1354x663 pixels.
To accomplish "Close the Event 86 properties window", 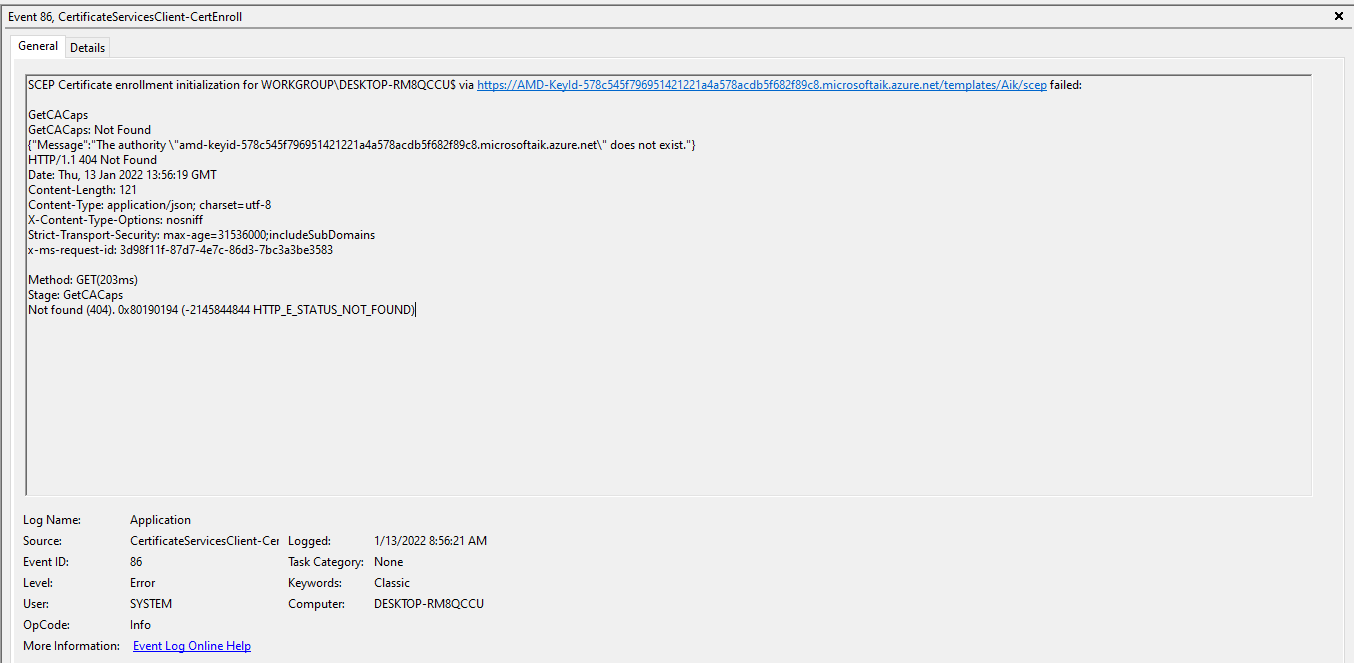I will [1337, 16].
